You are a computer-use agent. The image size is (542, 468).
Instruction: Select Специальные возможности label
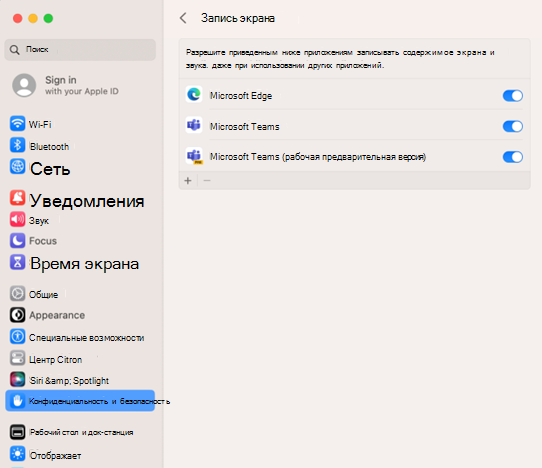tap(86, 338)
